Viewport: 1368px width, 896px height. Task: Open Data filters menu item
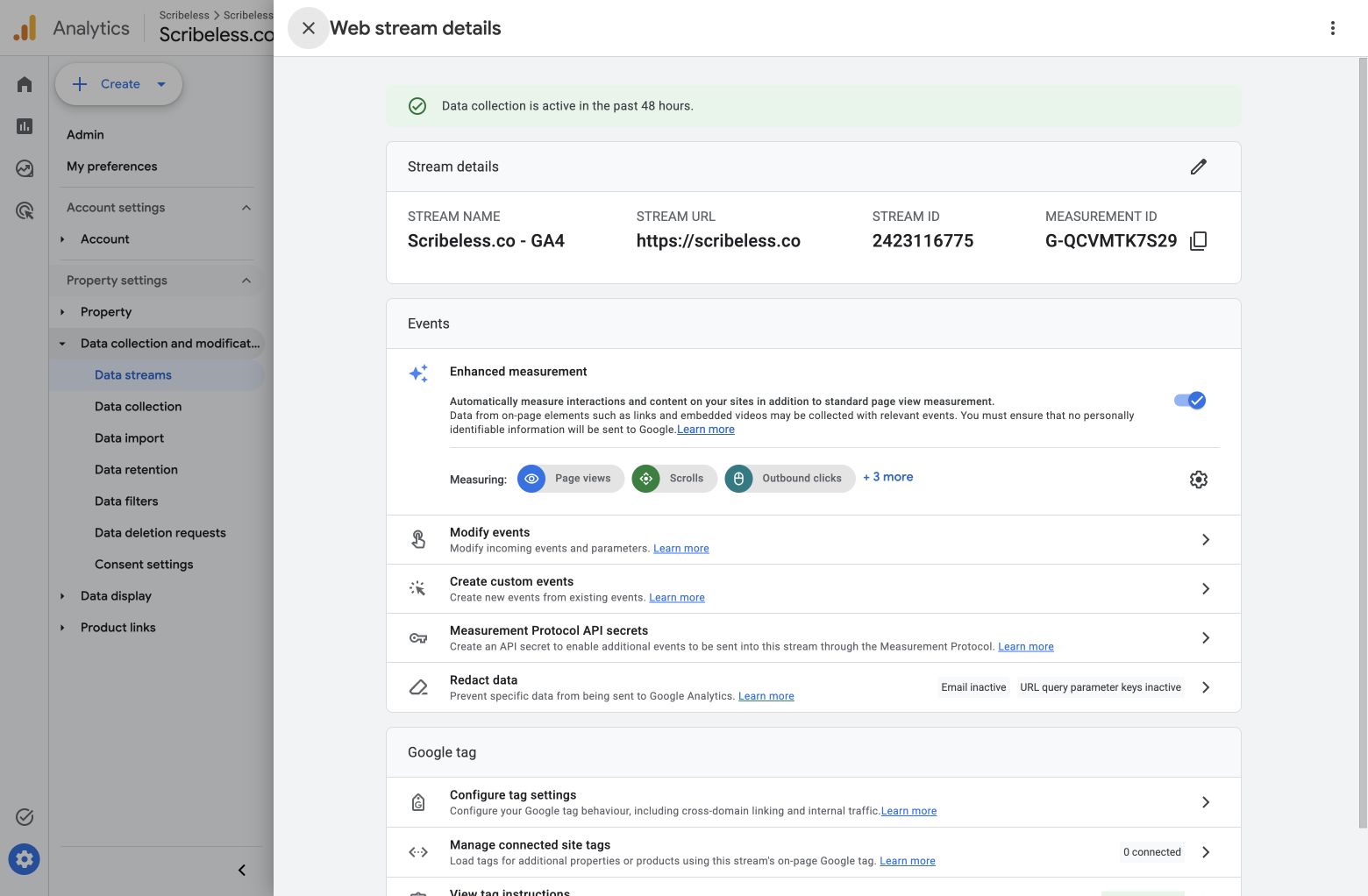pos(126,501)
